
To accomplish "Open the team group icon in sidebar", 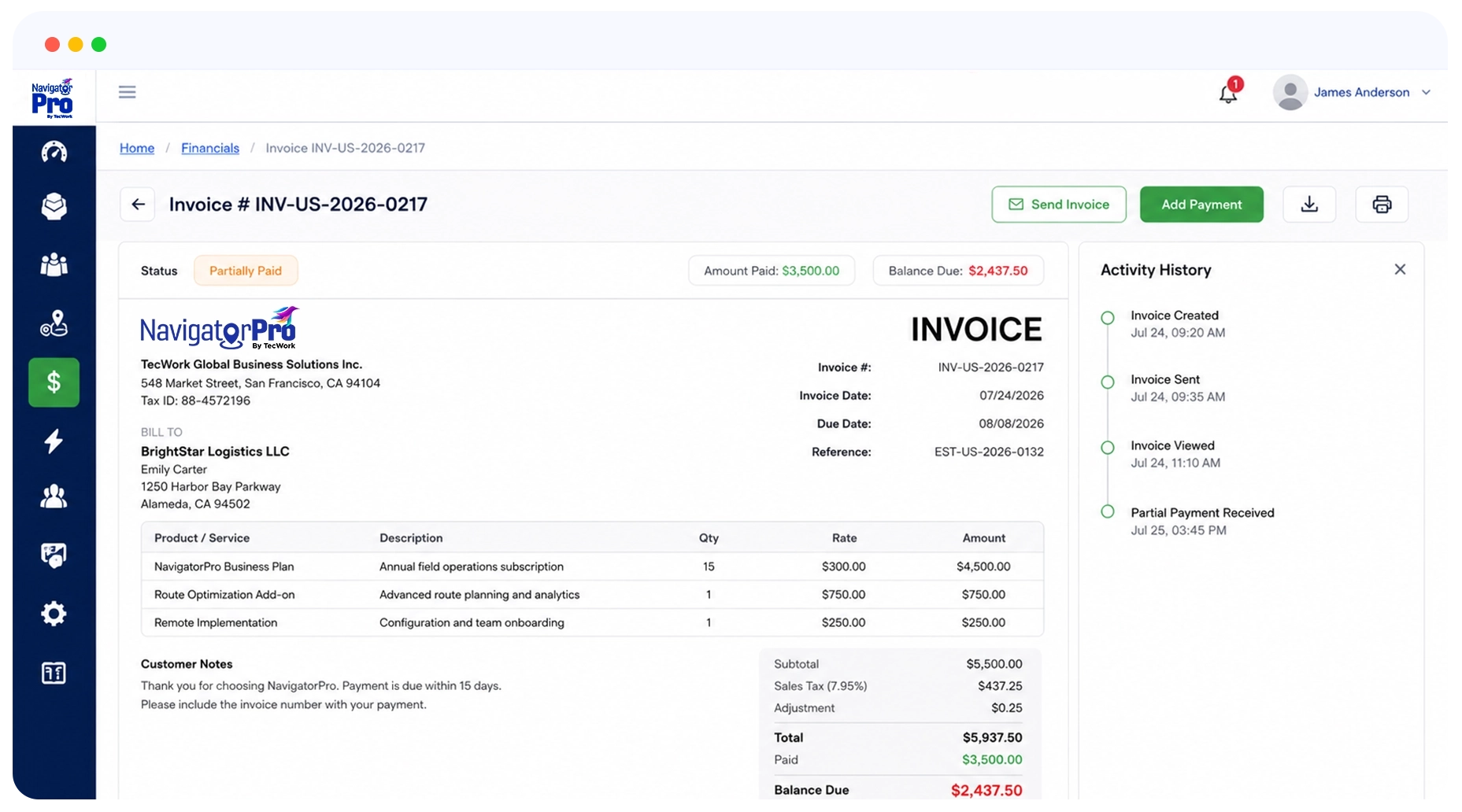I will pyautogui.click(x=54, y=264).
